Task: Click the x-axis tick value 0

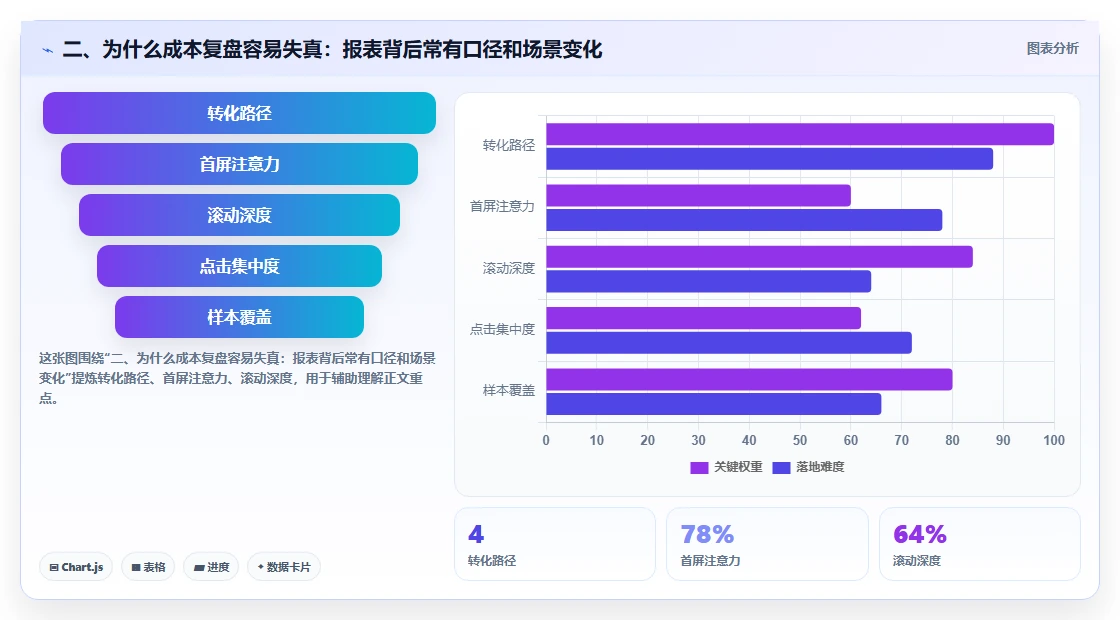Action: (x=546, y=440)
